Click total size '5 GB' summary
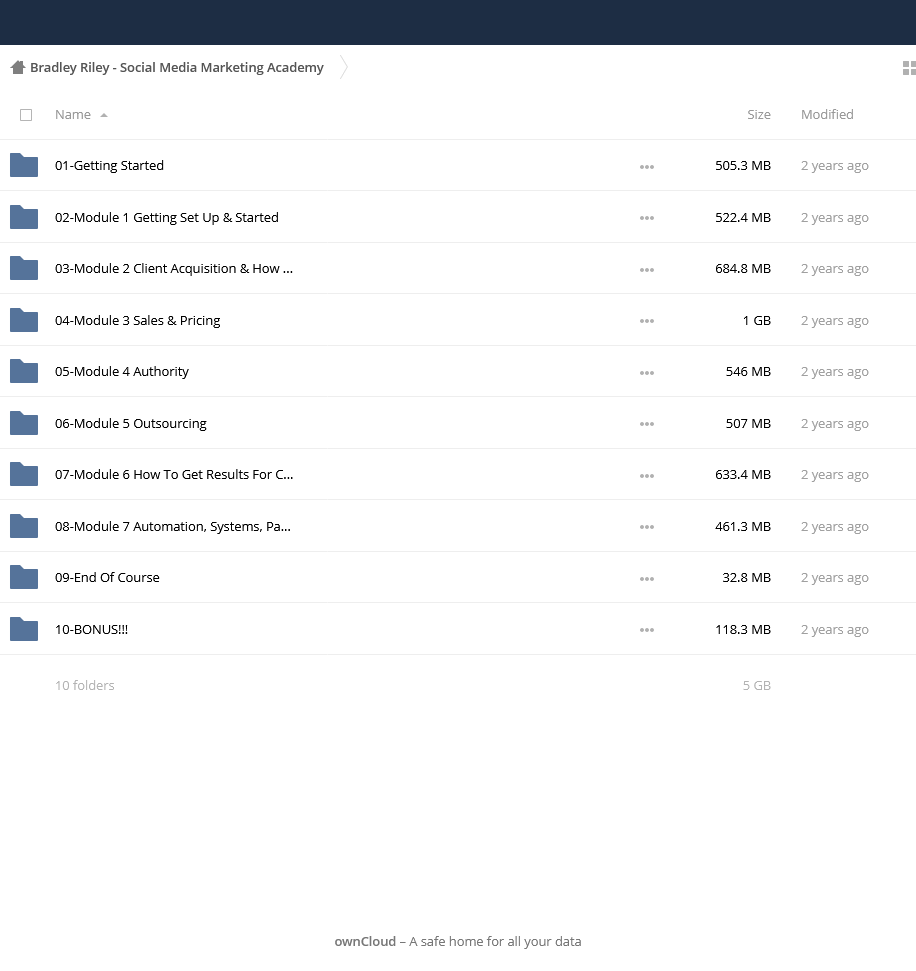The height and width of the screenshot is (971, 916). pos(757,685)
